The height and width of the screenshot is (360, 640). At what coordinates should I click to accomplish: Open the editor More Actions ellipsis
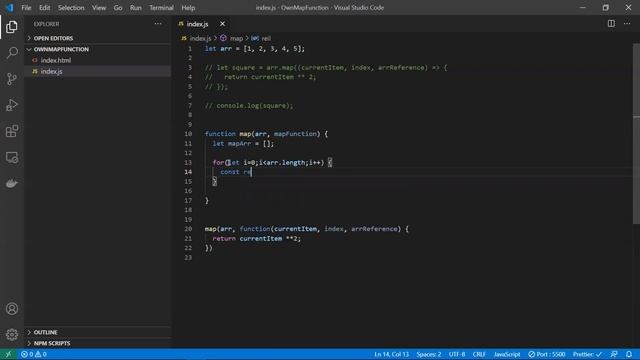[x=627, y=24]
